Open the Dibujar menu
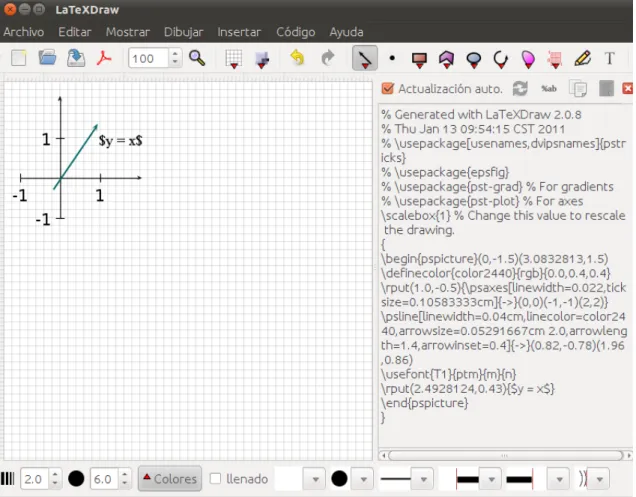The height and width of the screenshot is (497, 636). (x=183, y=32)
